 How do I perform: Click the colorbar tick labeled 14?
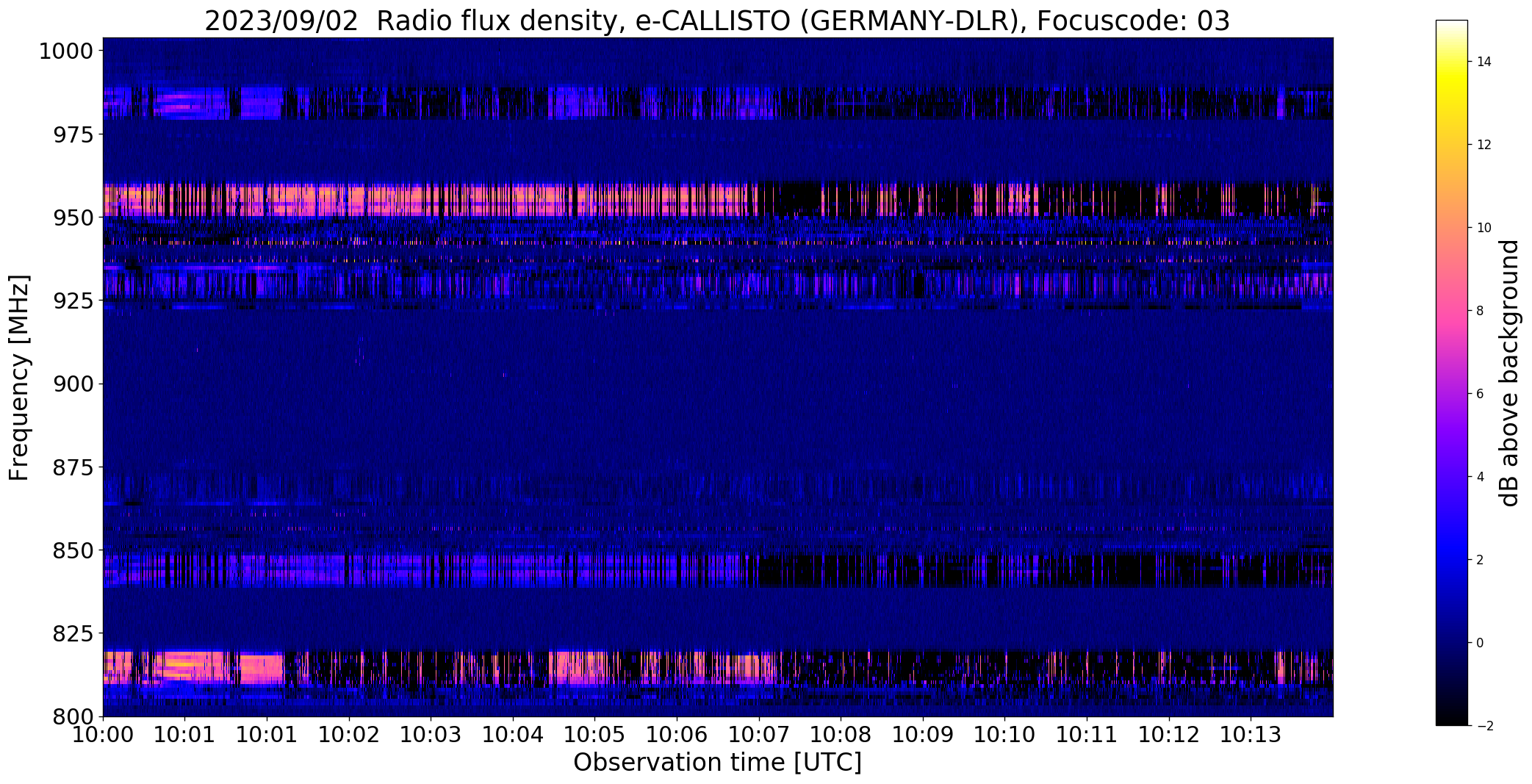[1484, 62]
